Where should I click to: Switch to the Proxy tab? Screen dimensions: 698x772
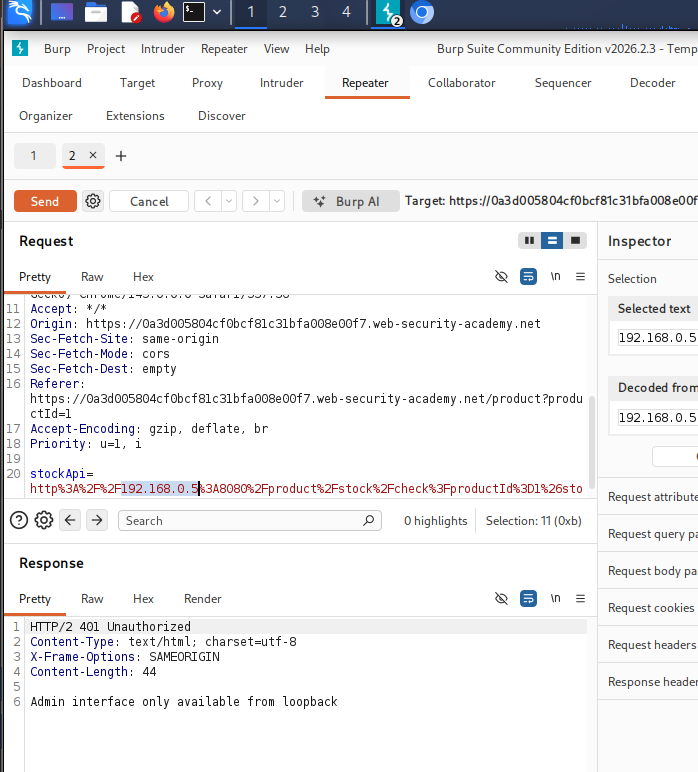coord(207,83)
